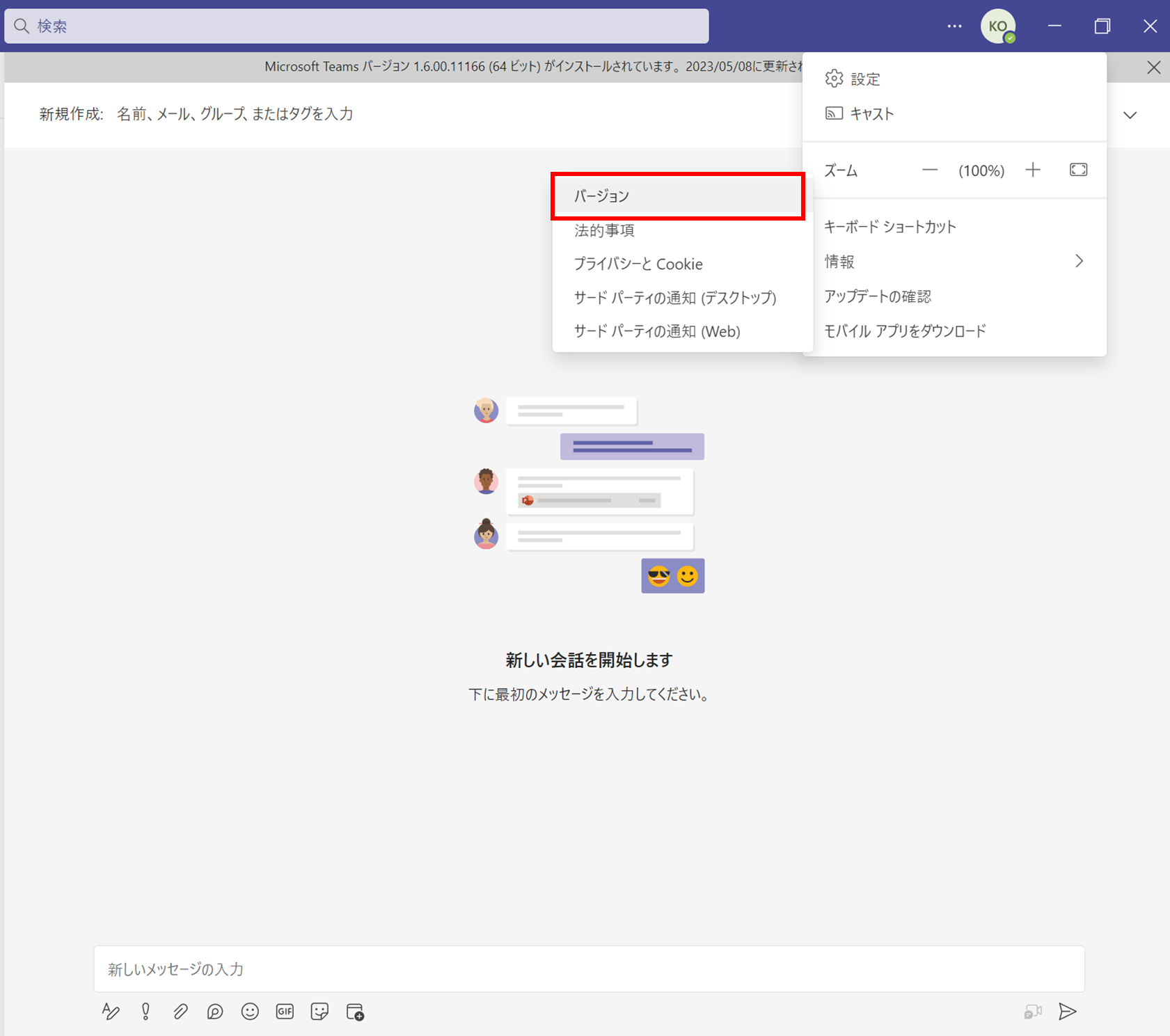The image size is (1170, 1036).
Task: Click the Send message arrow
Action: tap(1067, 1011)
